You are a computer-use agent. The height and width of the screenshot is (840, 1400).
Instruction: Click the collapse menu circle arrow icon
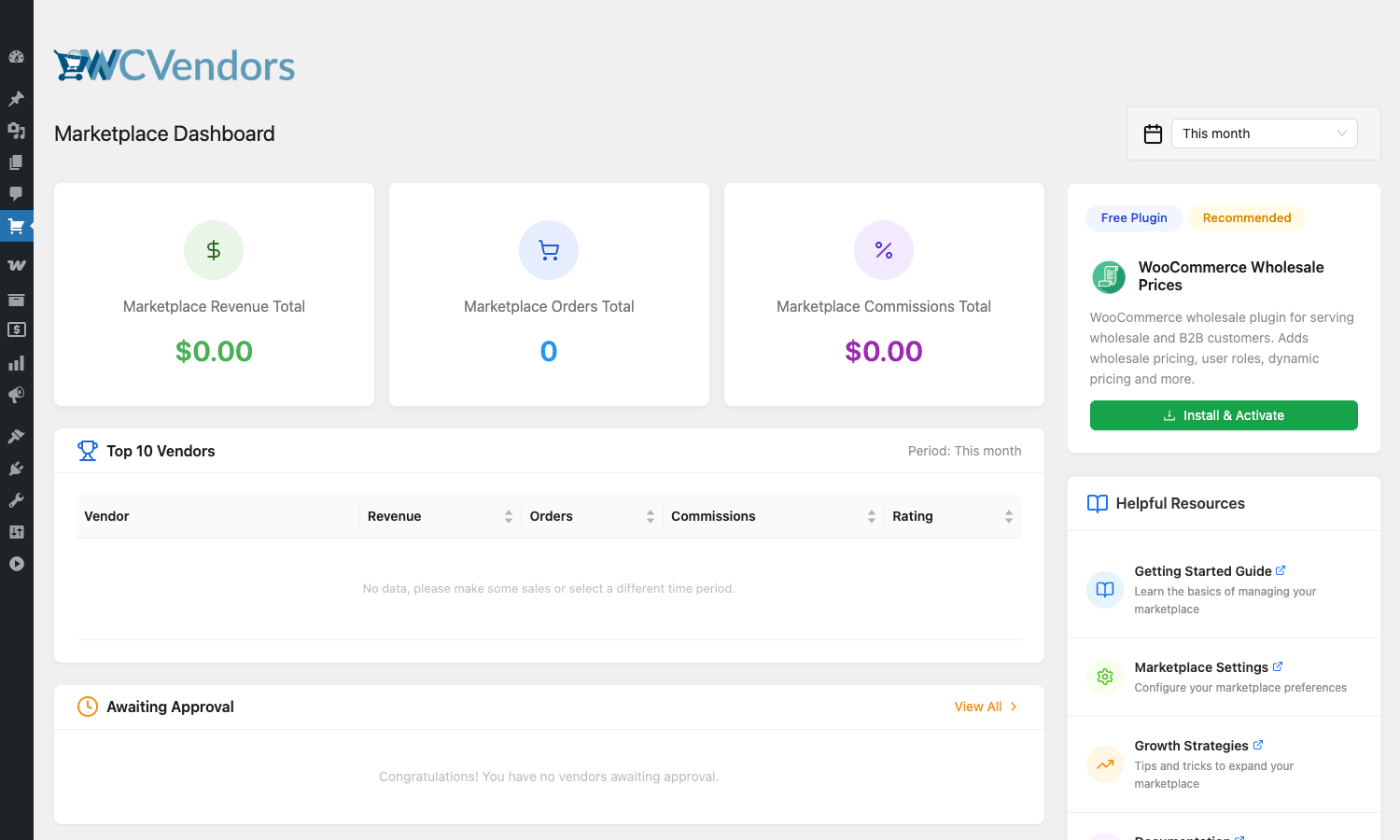[16, 564]
